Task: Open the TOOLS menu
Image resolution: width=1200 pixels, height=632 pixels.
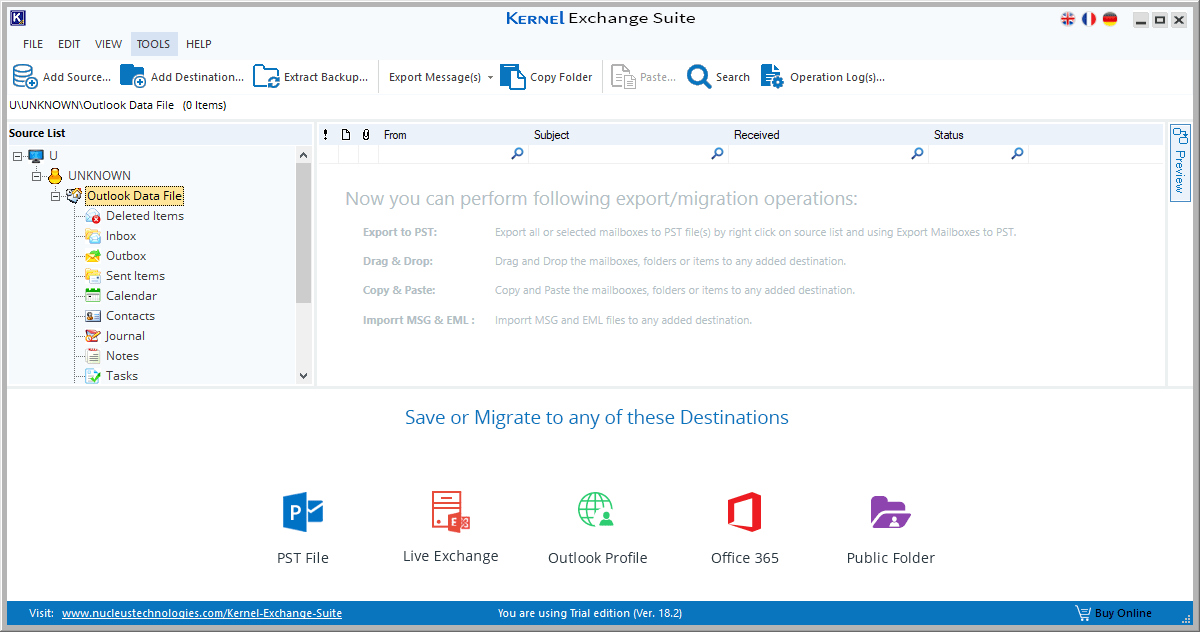Action: click(x=153, y=43)
